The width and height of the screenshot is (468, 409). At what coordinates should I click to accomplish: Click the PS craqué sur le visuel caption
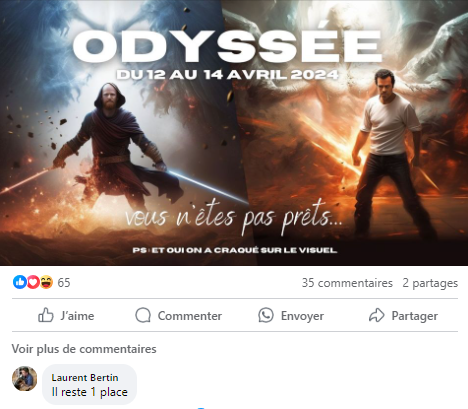click(x=235, y=250)
